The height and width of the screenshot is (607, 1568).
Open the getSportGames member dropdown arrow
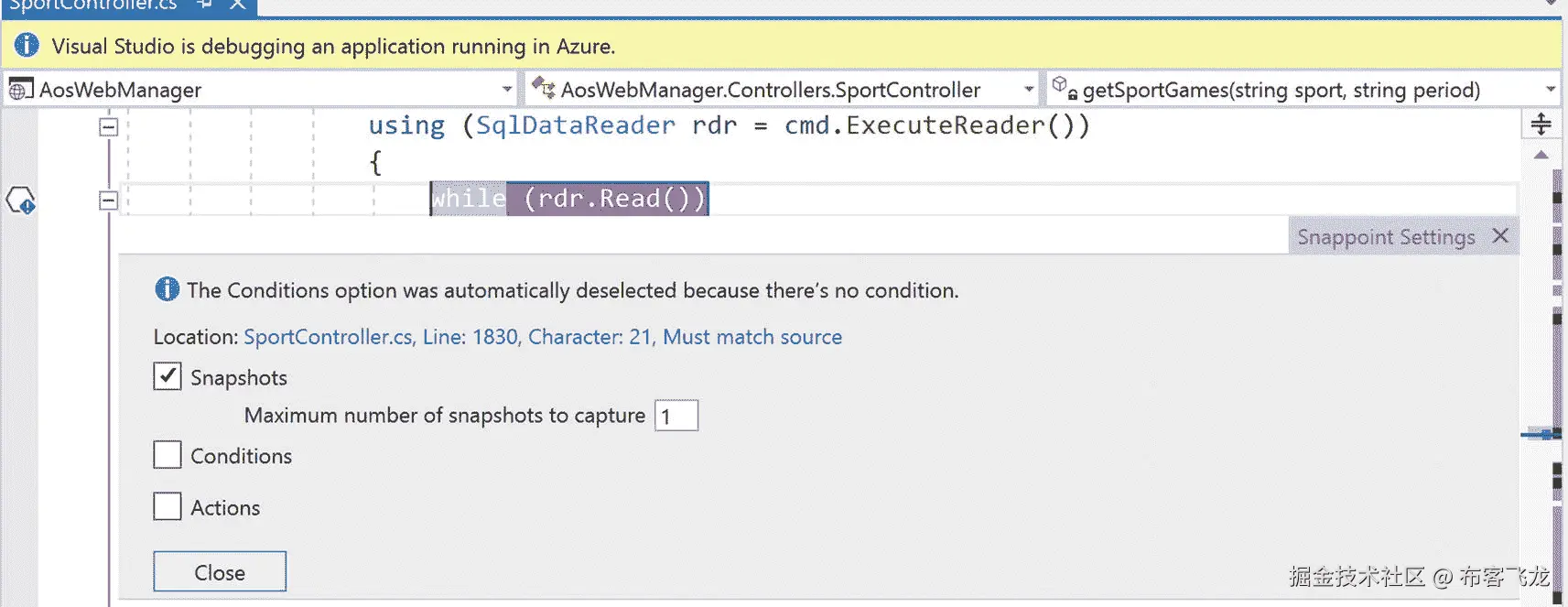pyautogui.click(x=1550, y=90)
